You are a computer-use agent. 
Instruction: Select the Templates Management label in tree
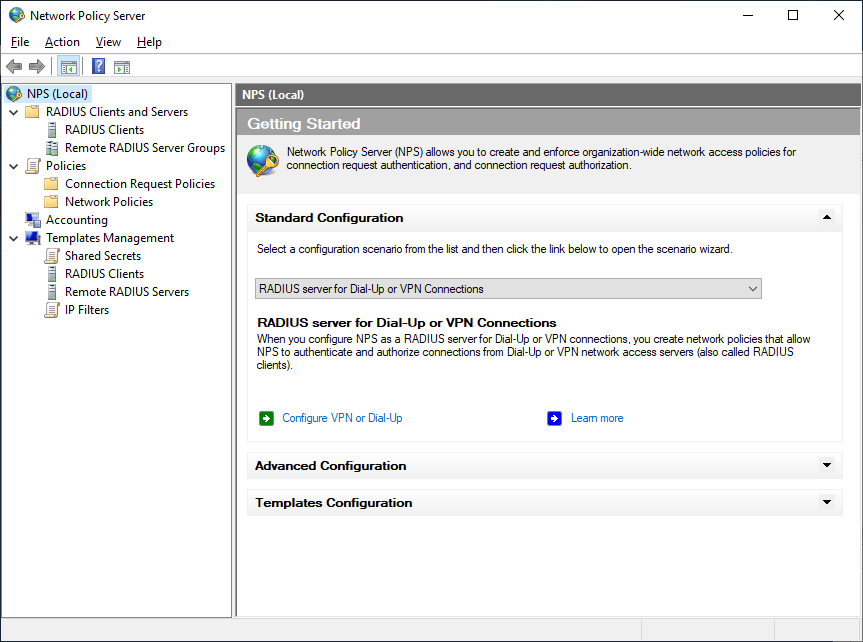110,238
